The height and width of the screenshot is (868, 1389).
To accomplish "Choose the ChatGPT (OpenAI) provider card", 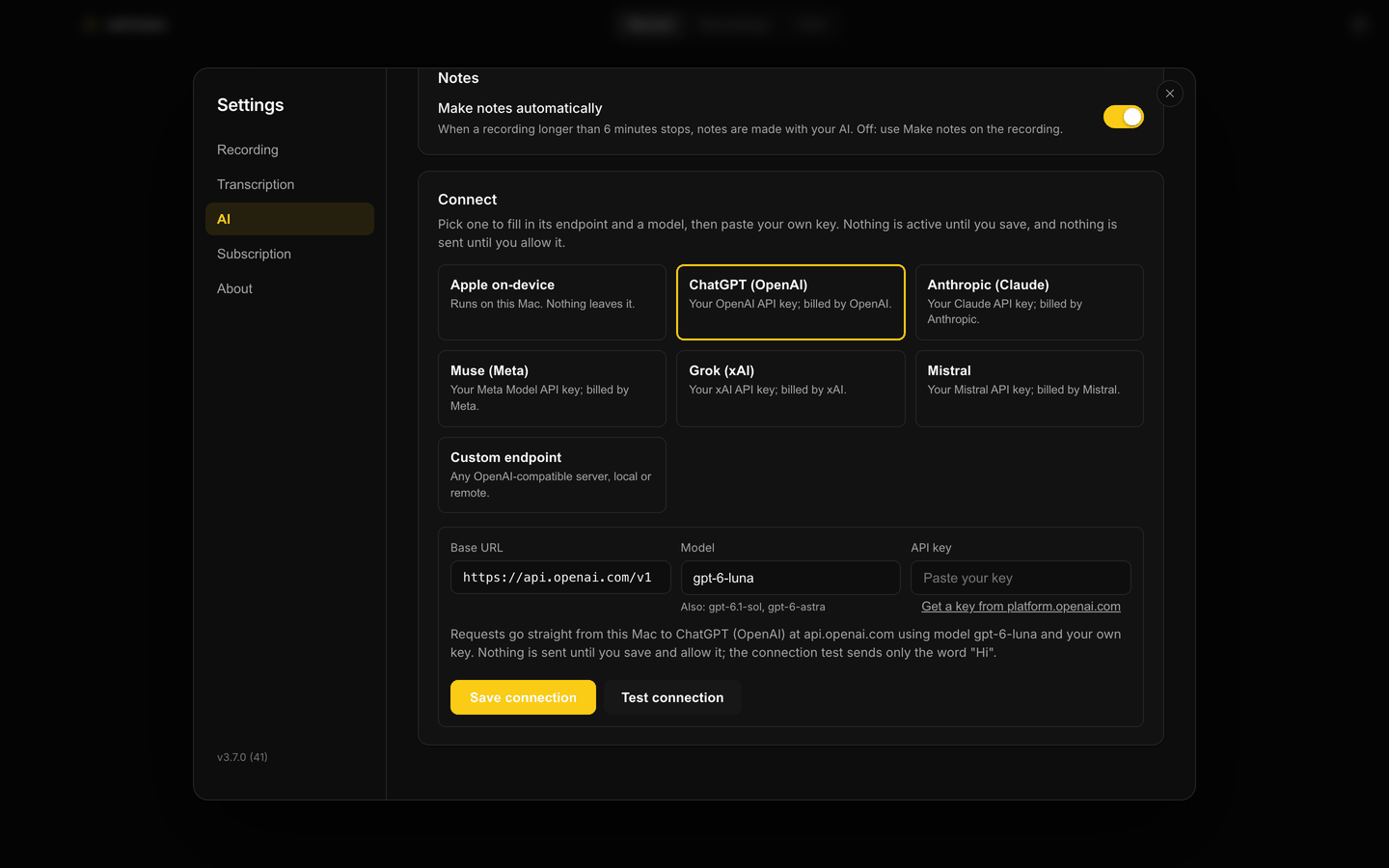I will (791, 302).
